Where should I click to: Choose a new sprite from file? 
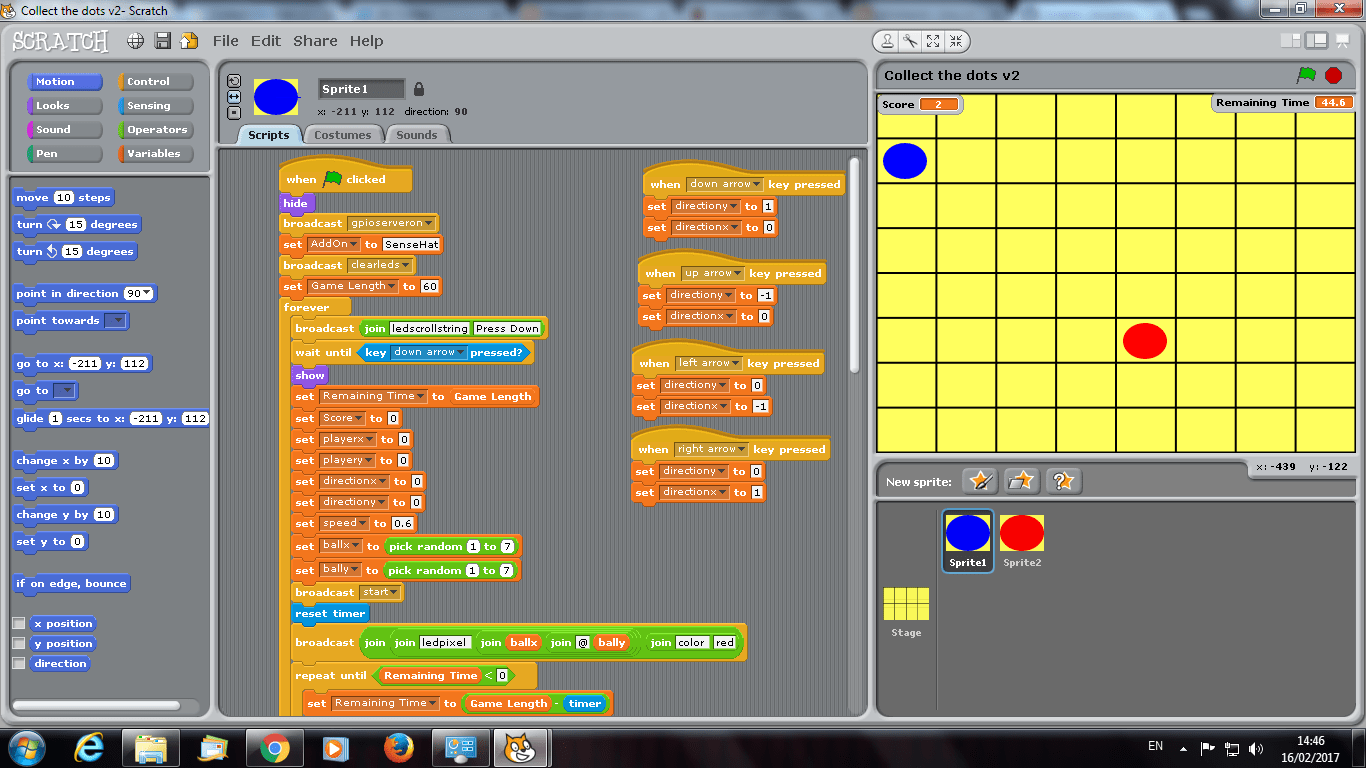tap(1021, 481)
